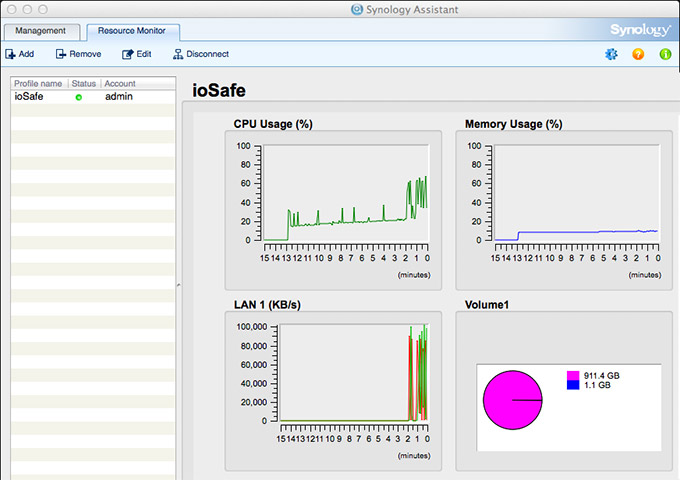
Task: Click the 1.1 GB legend text
Action: [597, 385]
